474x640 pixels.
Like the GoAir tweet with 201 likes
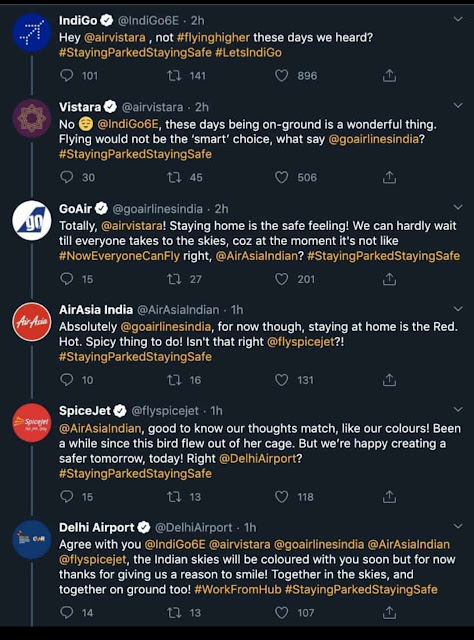pyautogui.click(x=281, y=279)
